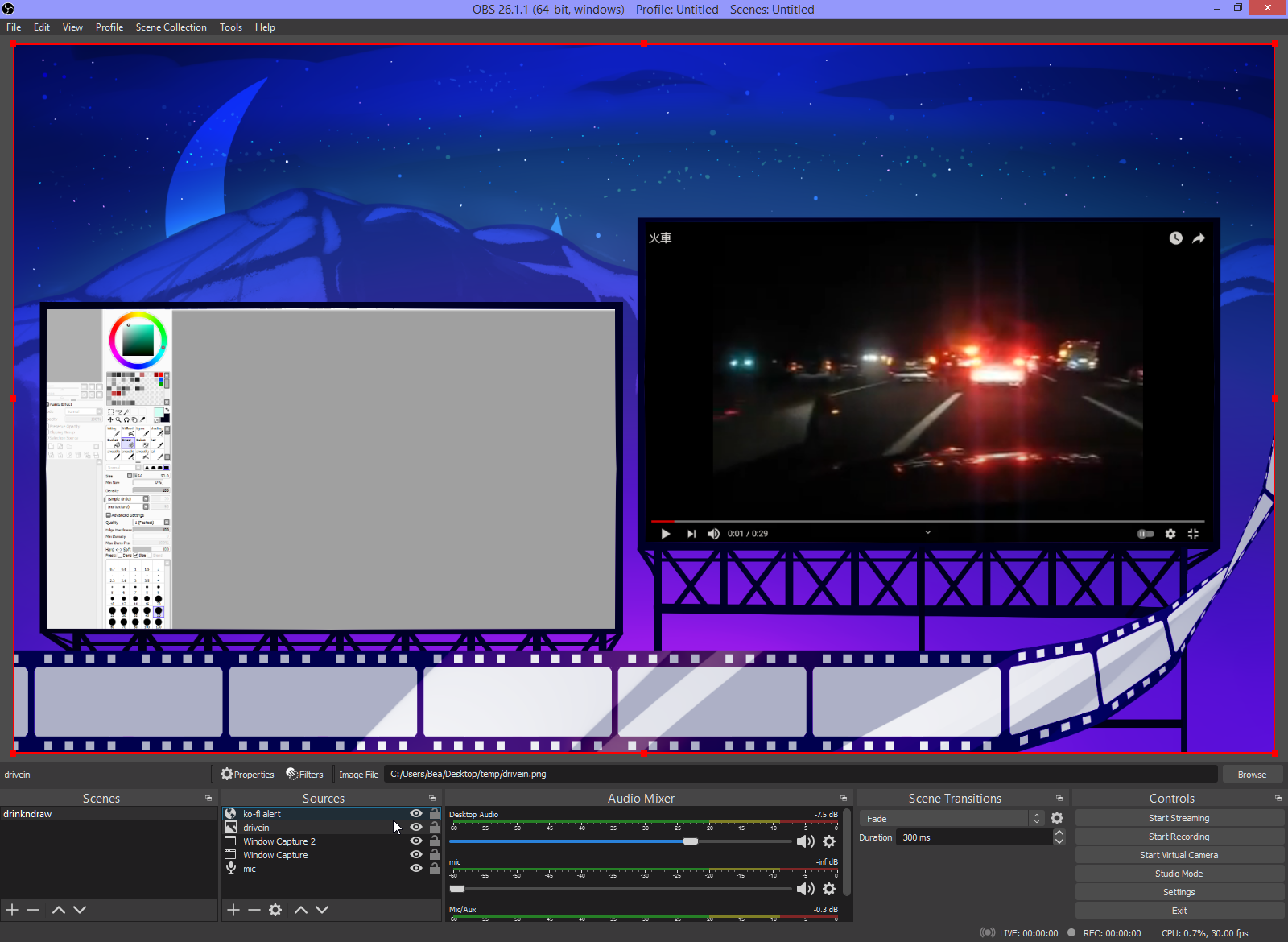The width and height of the screenshot is (1288, 942).
Task: Open Filters for the drivein source
Action: (x=305, y=775)
